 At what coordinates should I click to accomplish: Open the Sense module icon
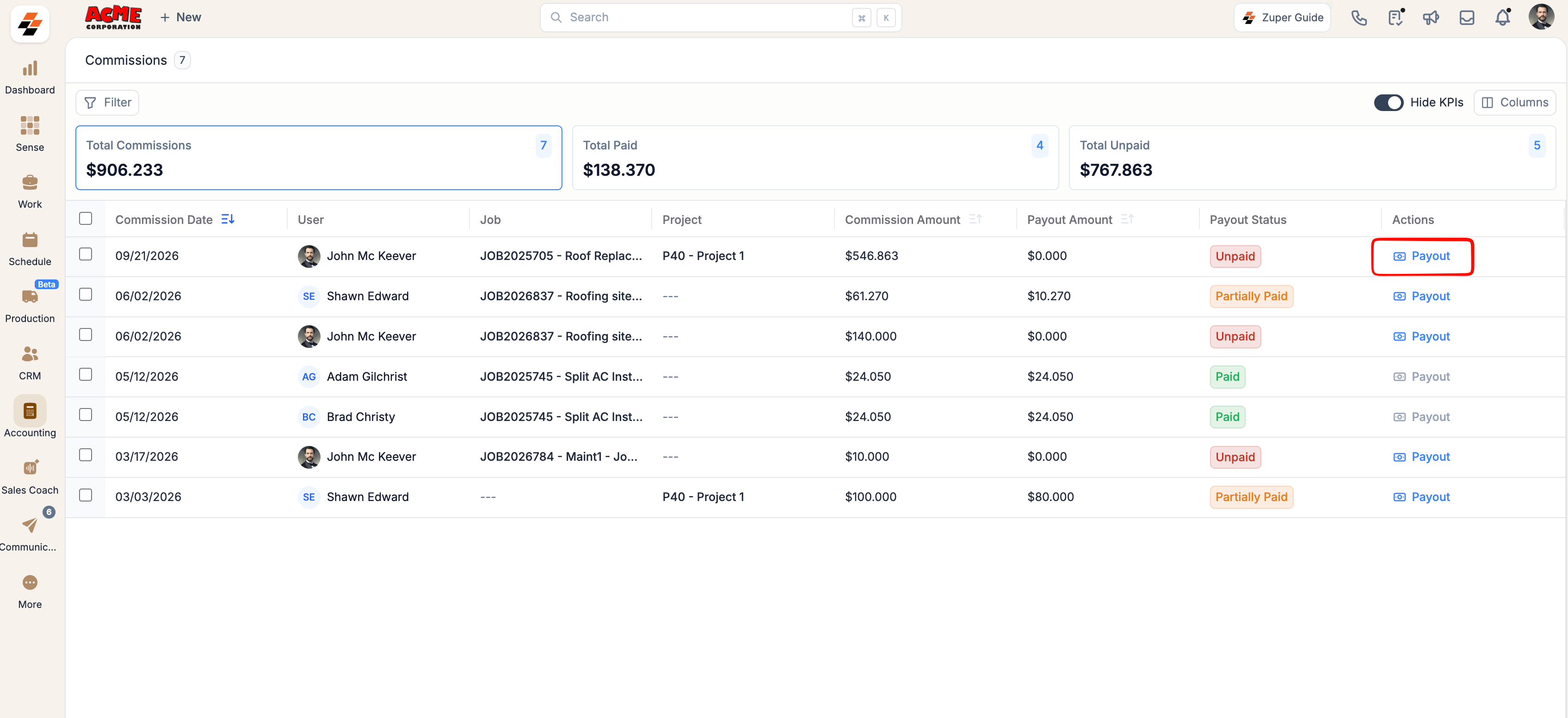pyautogui.click(x=30, y=125)
